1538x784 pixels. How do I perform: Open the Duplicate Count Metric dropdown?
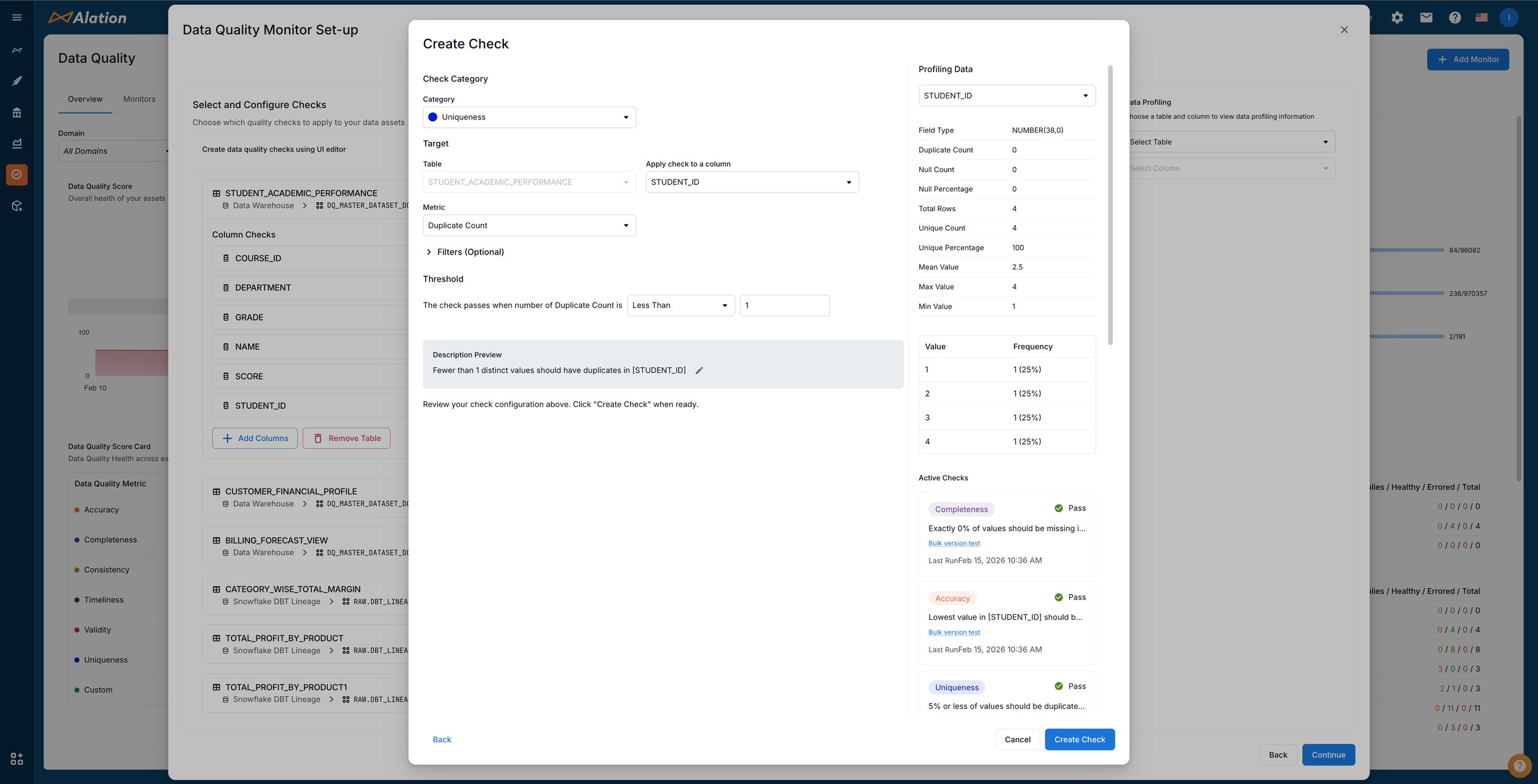click(529, 226)
